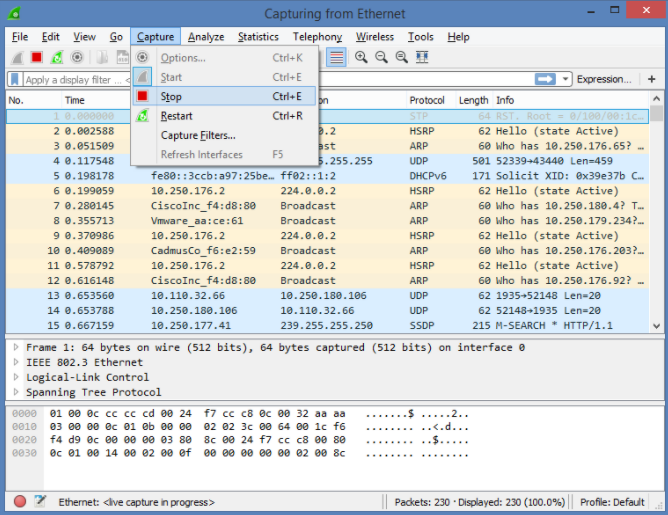Click the gear icon beside Options in the Capture menu
This screenshot has width=668, height=515.
142,57
